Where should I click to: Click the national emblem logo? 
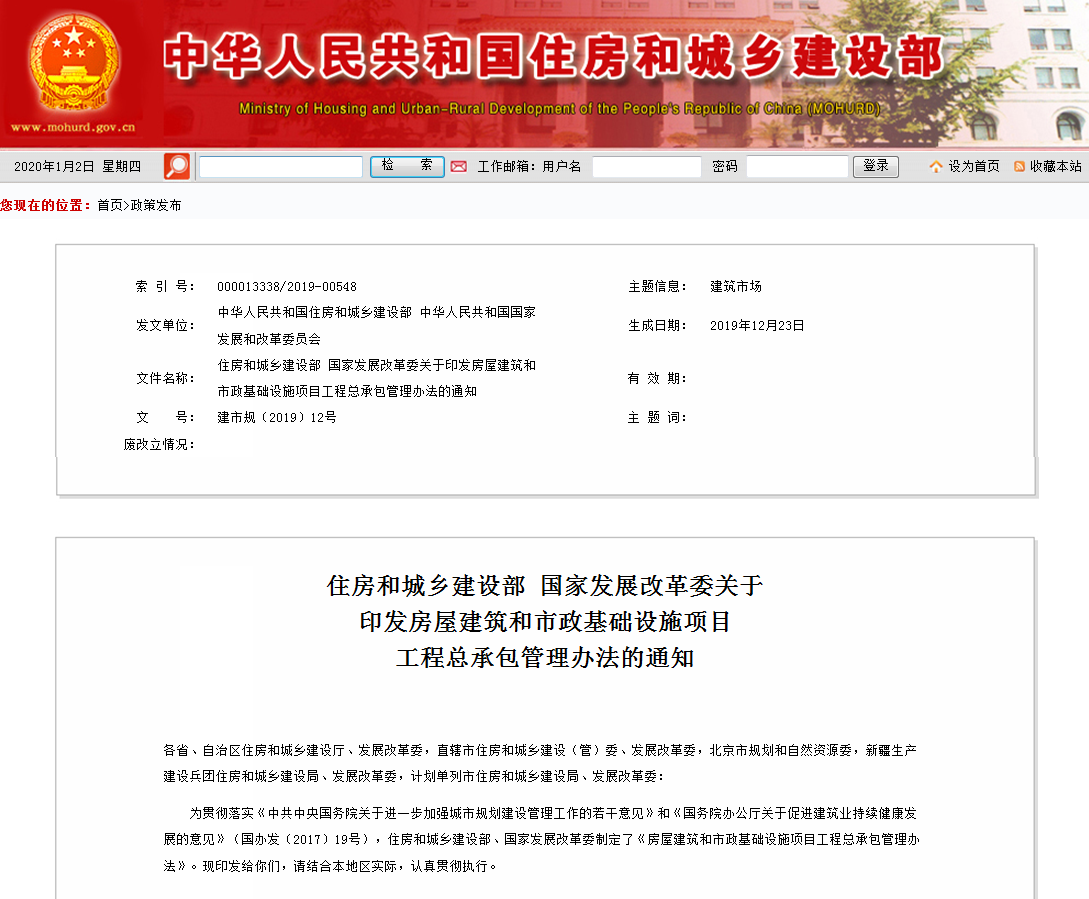[x=74, y=63]
